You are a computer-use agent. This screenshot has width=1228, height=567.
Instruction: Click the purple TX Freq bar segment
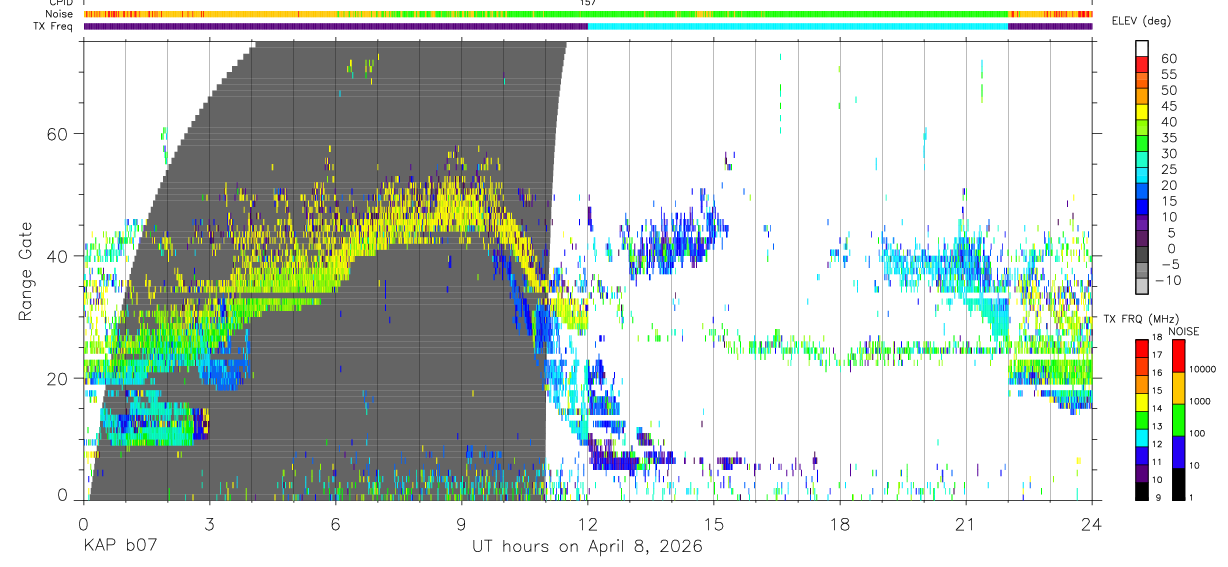[336, 26]
